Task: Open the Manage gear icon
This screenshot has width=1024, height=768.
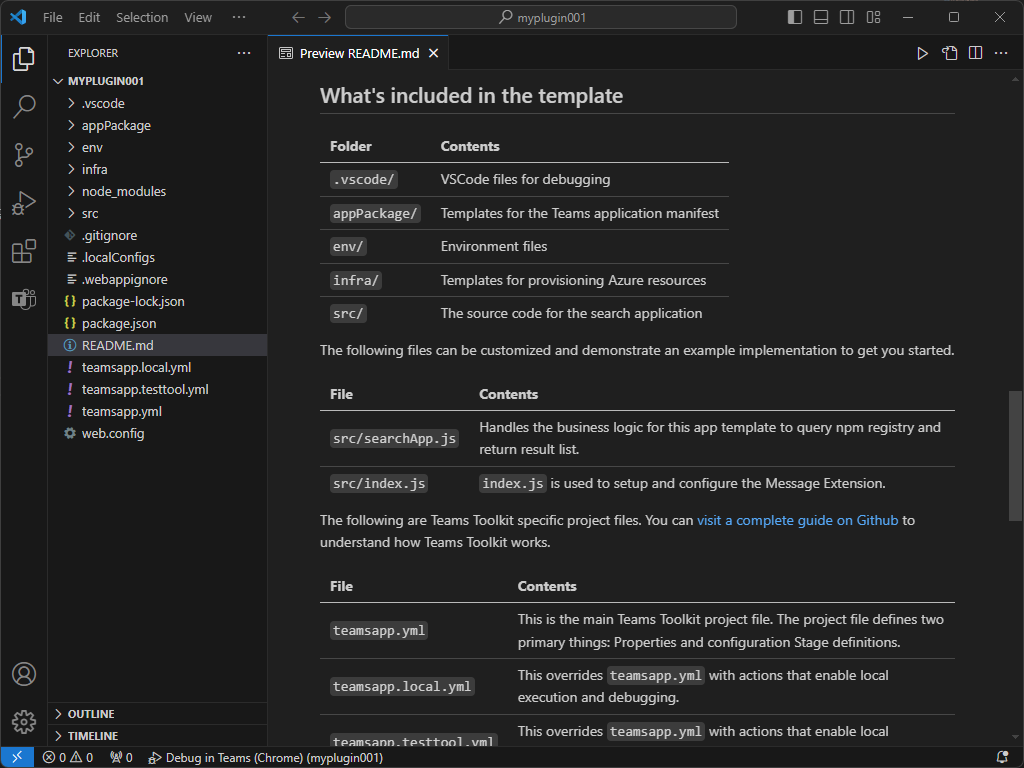Action: pos(24,722)
